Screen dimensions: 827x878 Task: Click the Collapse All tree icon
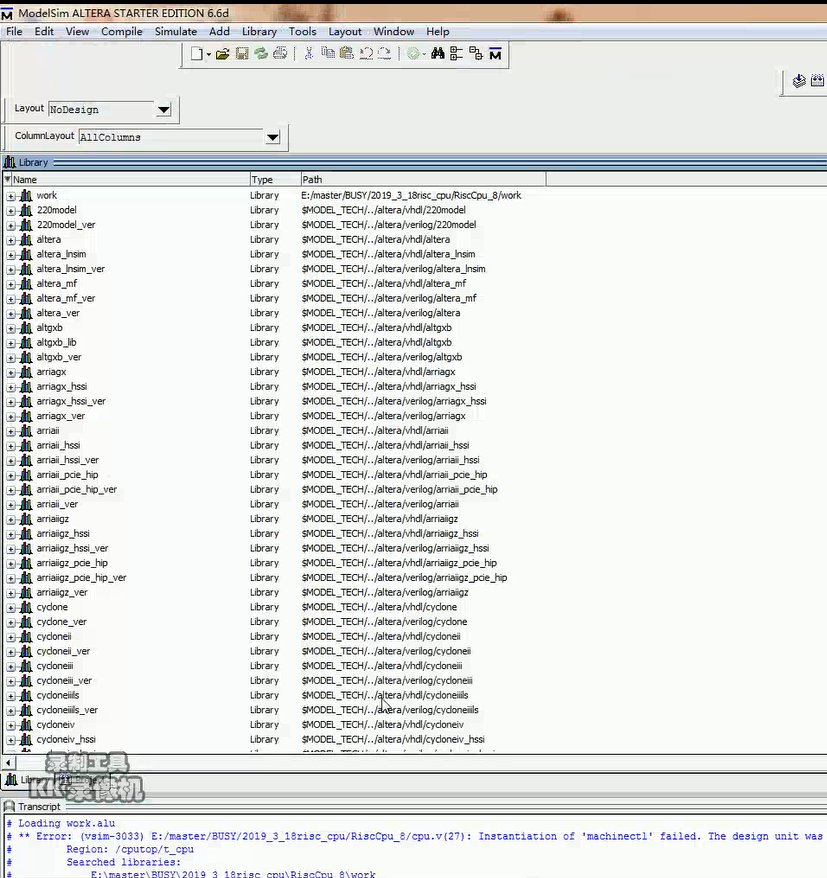pyautogui.click(x=476, y=54)
